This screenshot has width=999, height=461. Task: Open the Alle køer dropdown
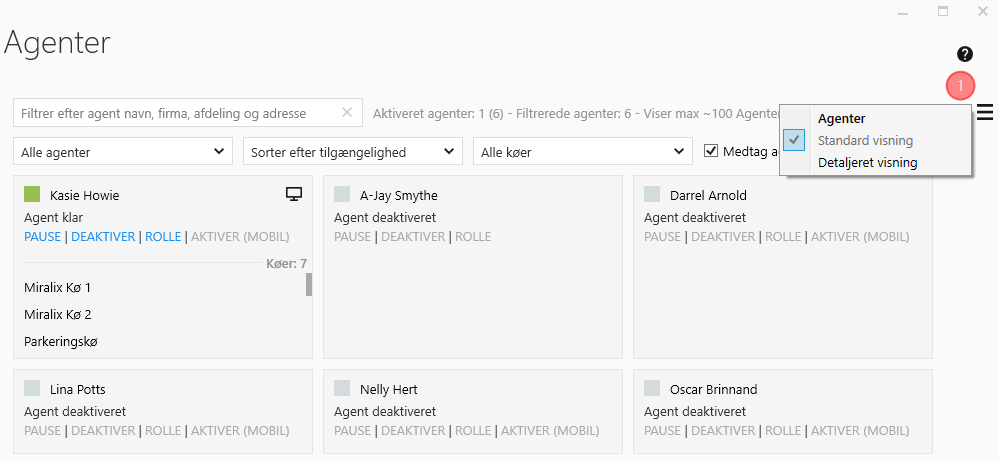click(x=583, y=152)
